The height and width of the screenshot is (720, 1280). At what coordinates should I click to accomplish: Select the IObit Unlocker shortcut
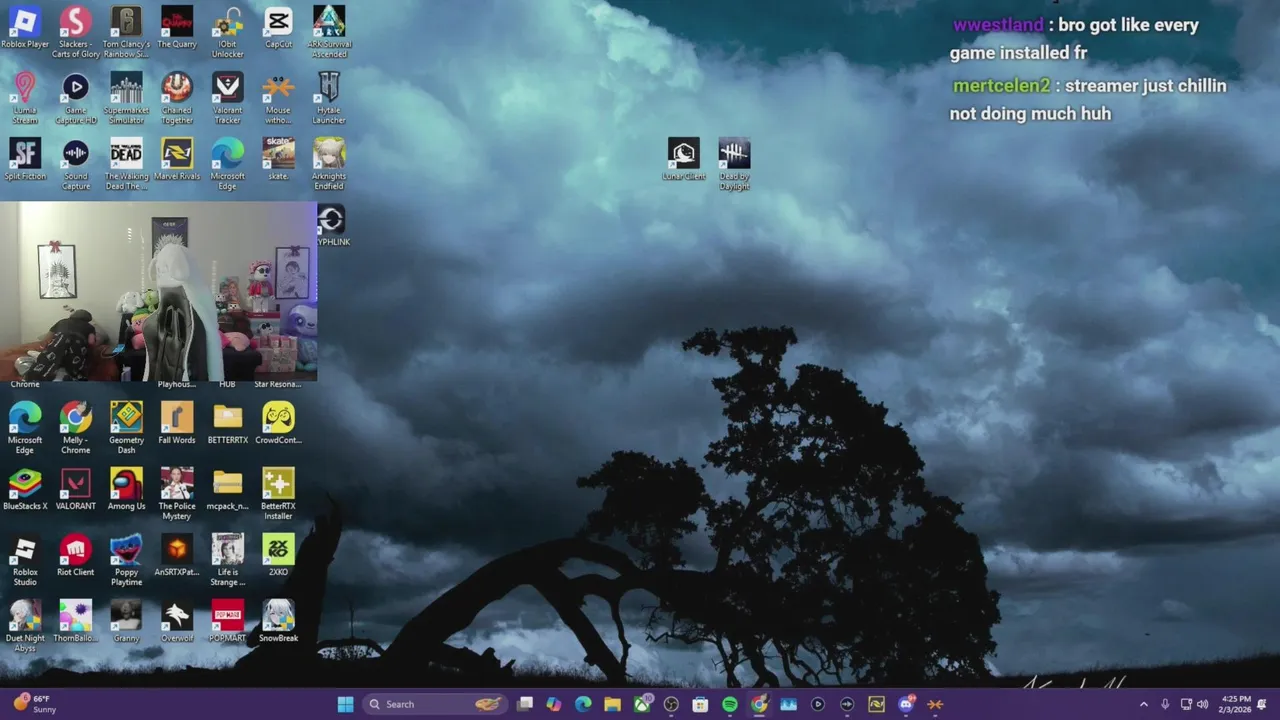(x=228, y=32)
